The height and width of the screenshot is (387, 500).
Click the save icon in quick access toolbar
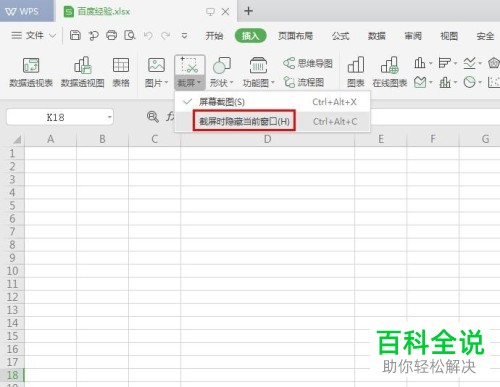[x=75, y=35]
